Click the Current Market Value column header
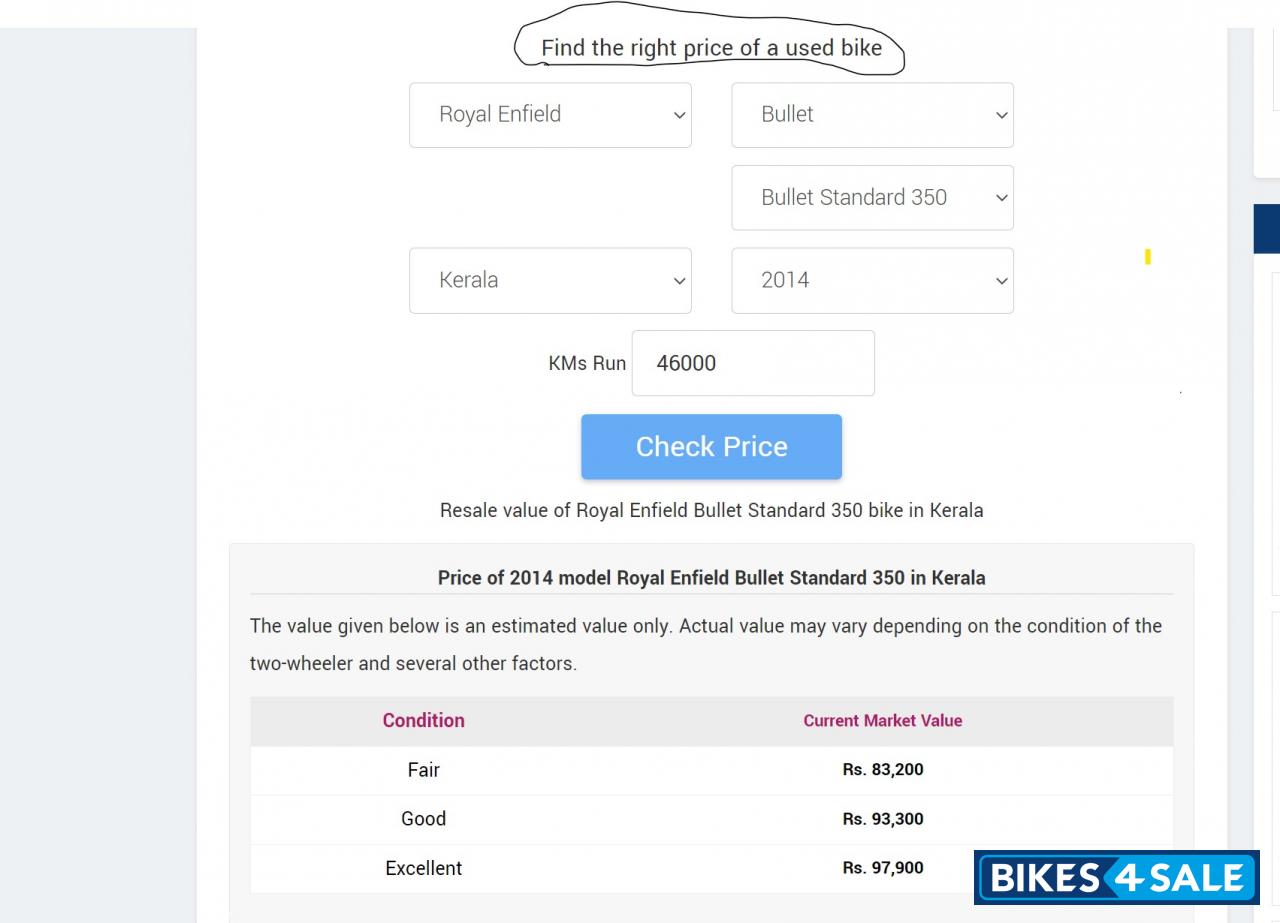The height and width of the screenshot is (923, 1280). pos(882,720)
